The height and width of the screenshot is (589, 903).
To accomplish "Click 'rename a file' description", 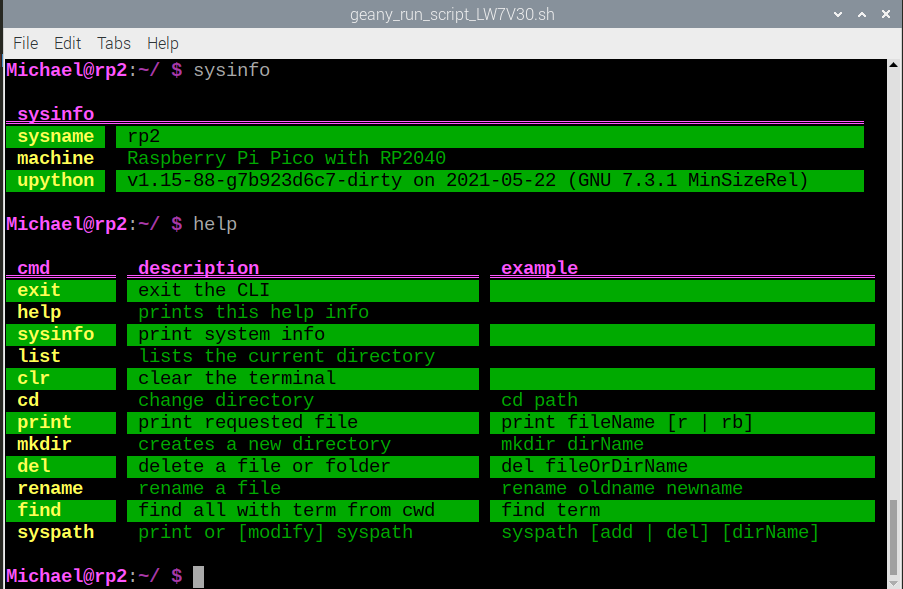I will point(210,488).
